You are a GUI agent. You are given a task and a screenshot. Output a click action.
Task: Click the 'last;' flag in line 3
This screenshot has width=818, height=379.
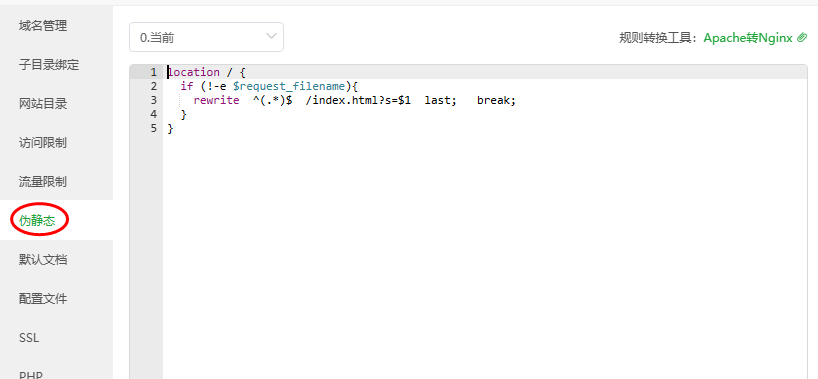click(x=441, y=100)
